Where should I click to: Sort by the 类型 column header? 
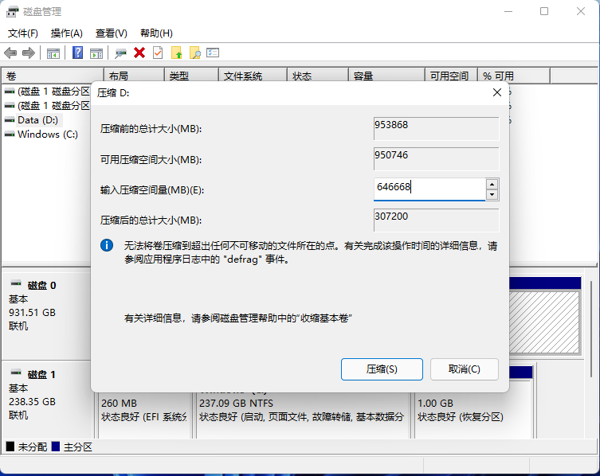pos(191,76)
